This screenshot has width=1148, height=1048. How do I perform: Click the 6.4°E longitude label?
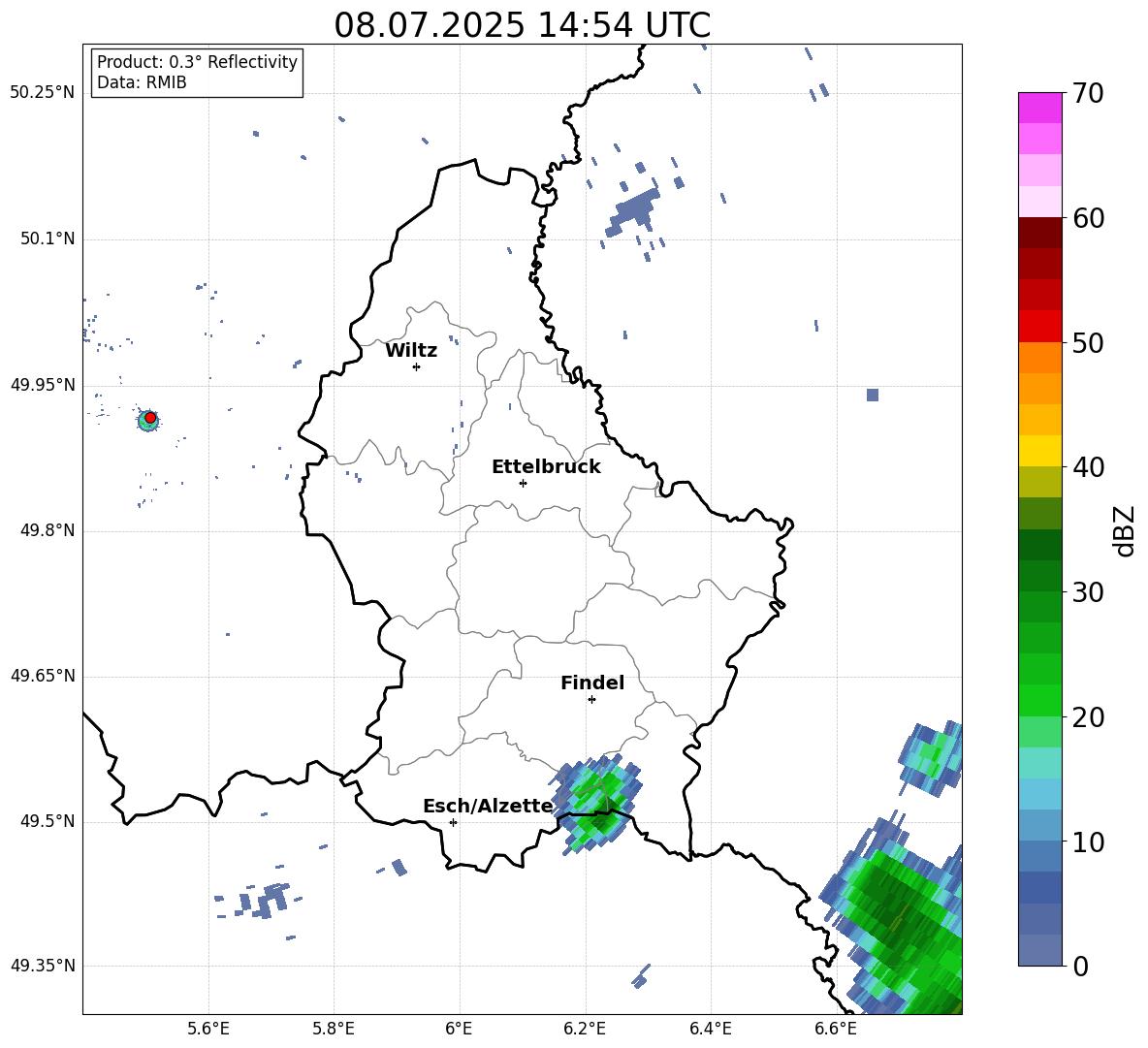coord(710,1029)
